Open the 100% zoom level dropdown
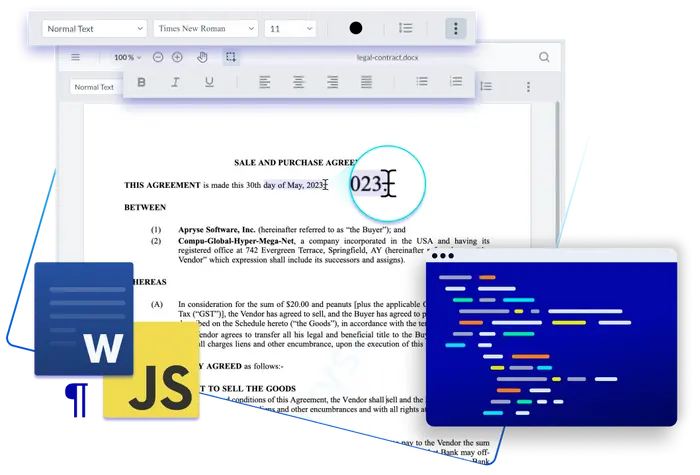 coord(127,57)
